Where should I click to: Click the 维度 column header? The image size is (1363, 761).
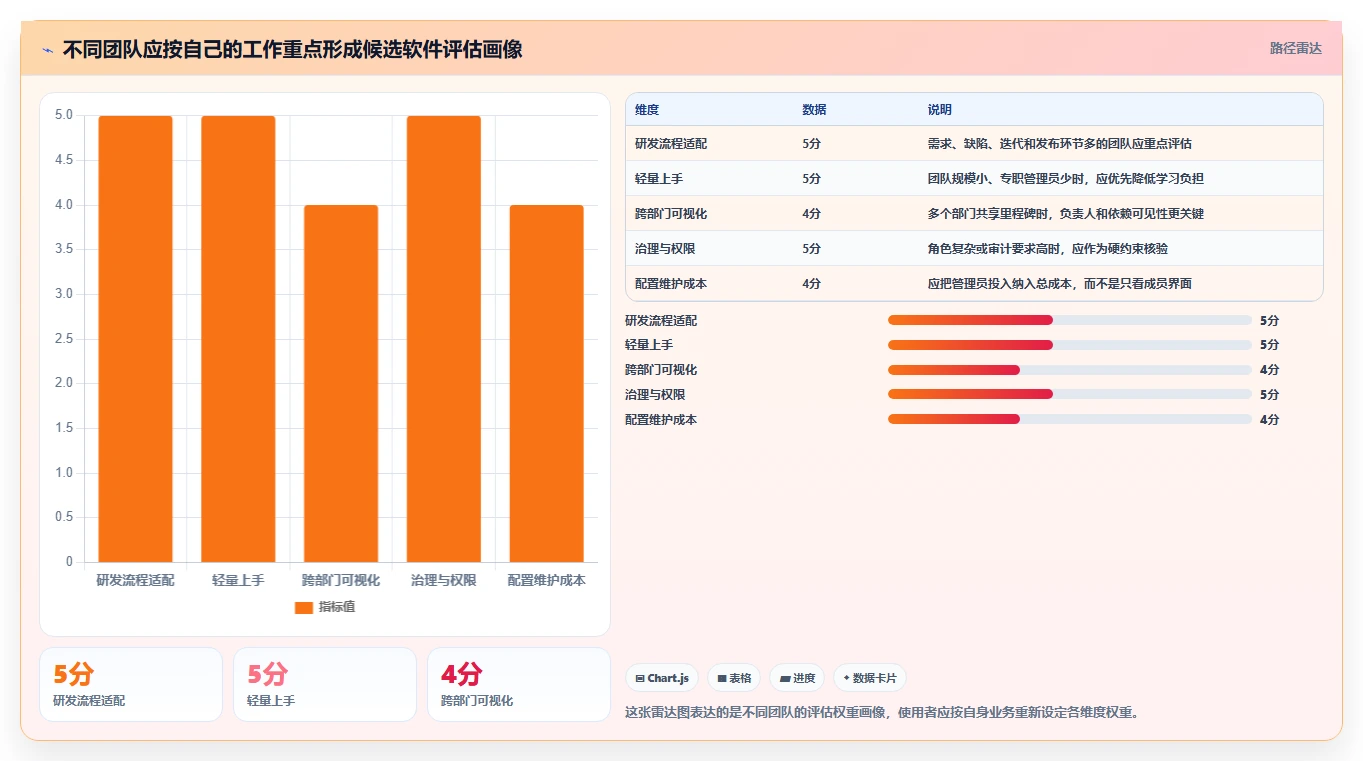(x=647, y=110)
